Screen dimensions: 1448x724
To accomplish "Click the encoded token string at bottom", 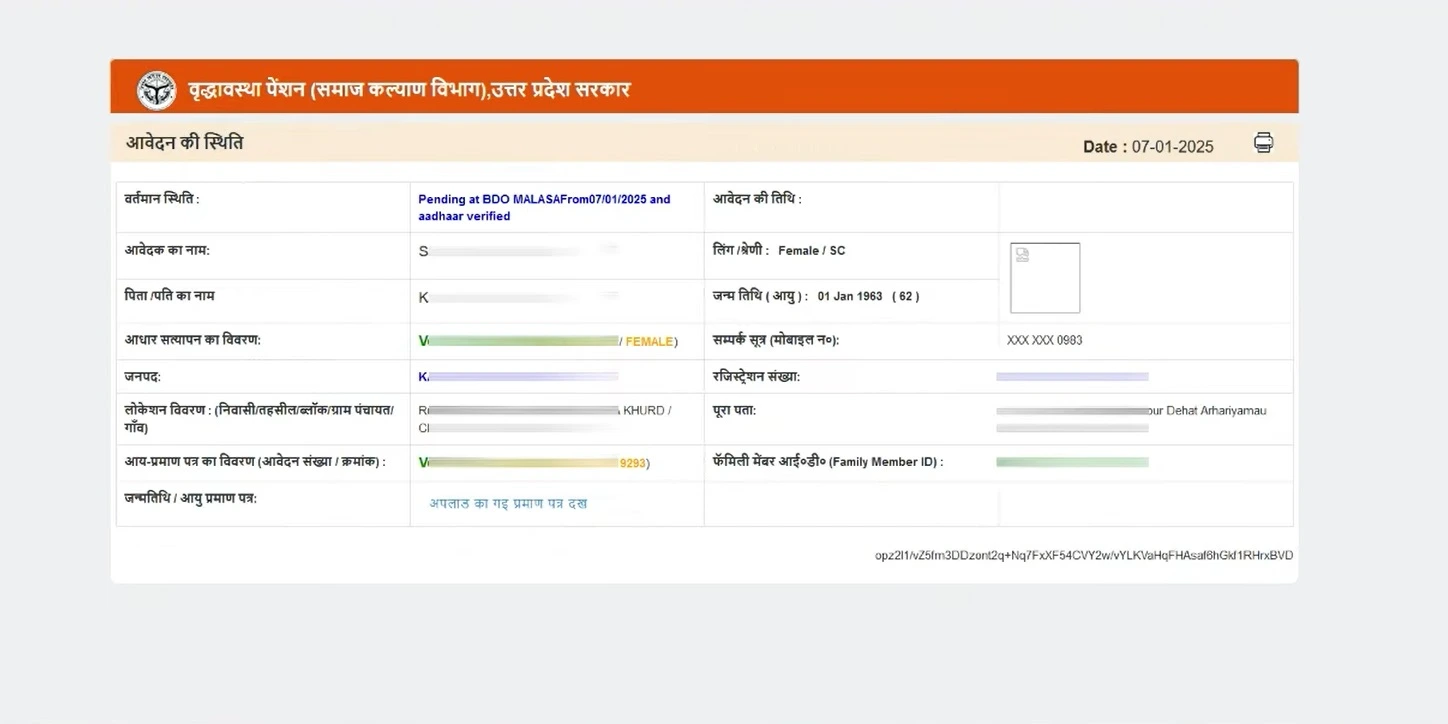I will click(x=1083, y=556).
